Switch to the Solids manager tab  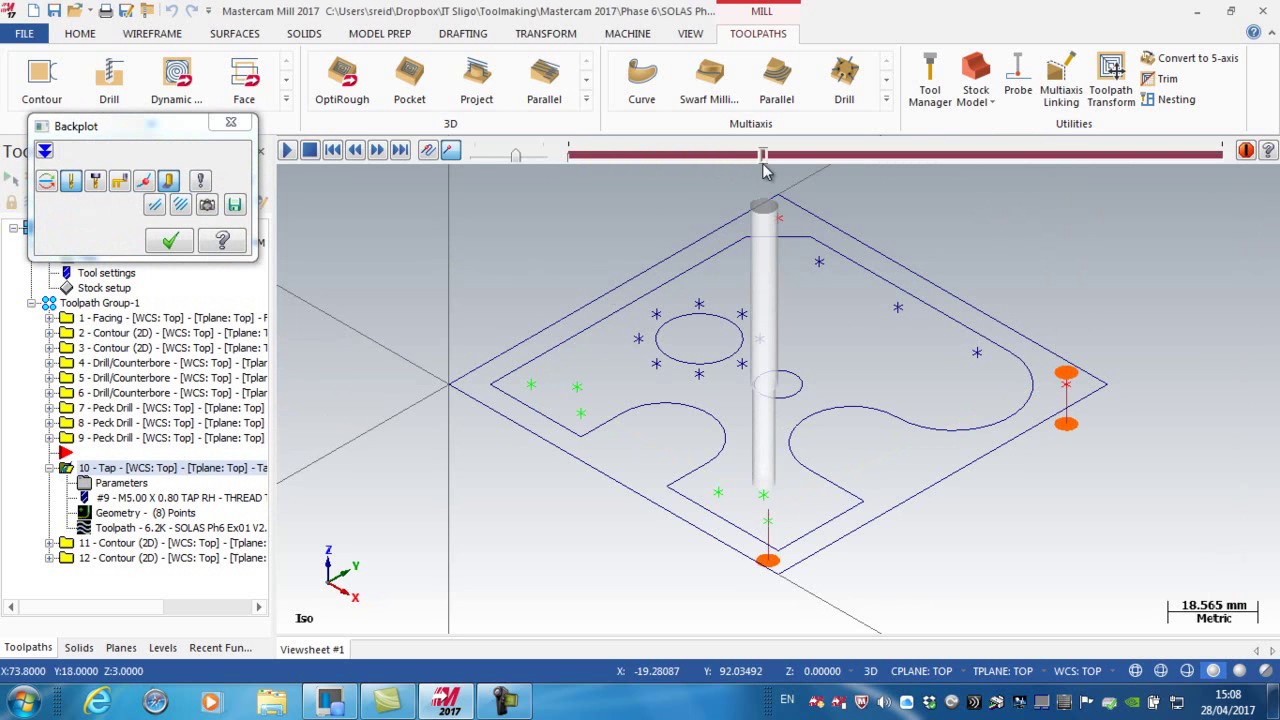(x=79, y=648)
